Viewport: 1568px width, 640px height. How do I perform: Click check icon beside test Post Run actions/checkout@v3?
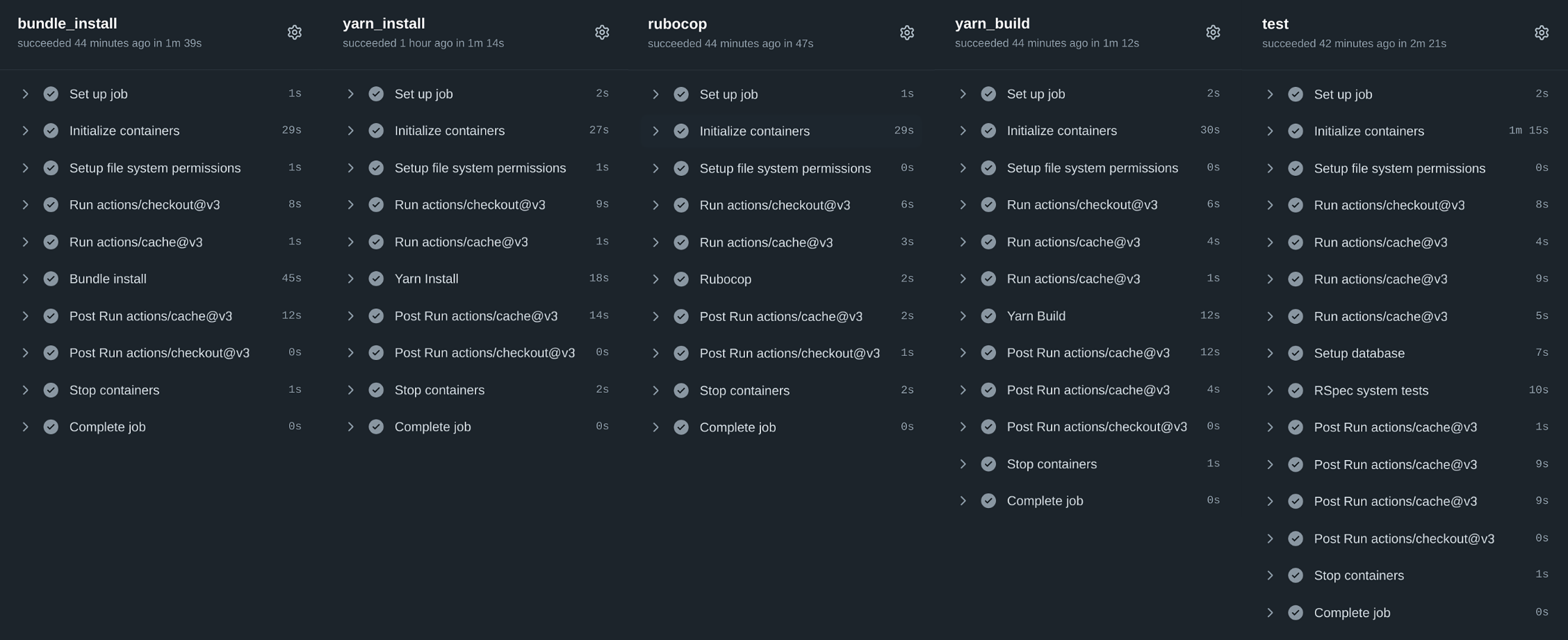pos(1296,539)
